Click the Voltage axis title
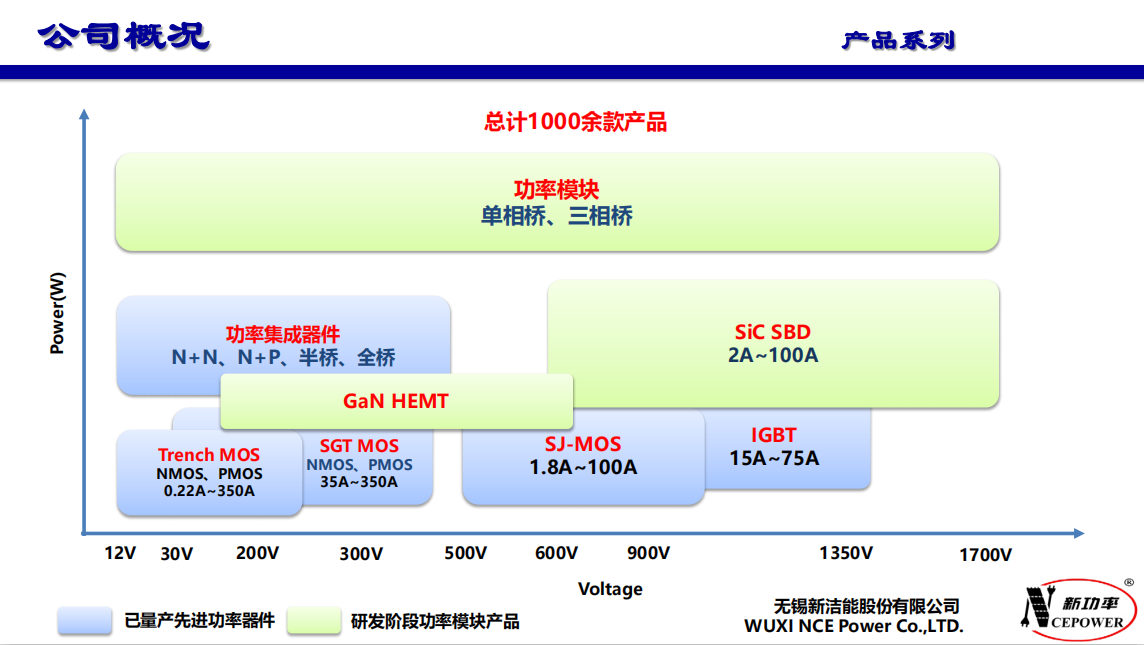1144x645 pixels. pyautogui.click(x=610, y=589)
